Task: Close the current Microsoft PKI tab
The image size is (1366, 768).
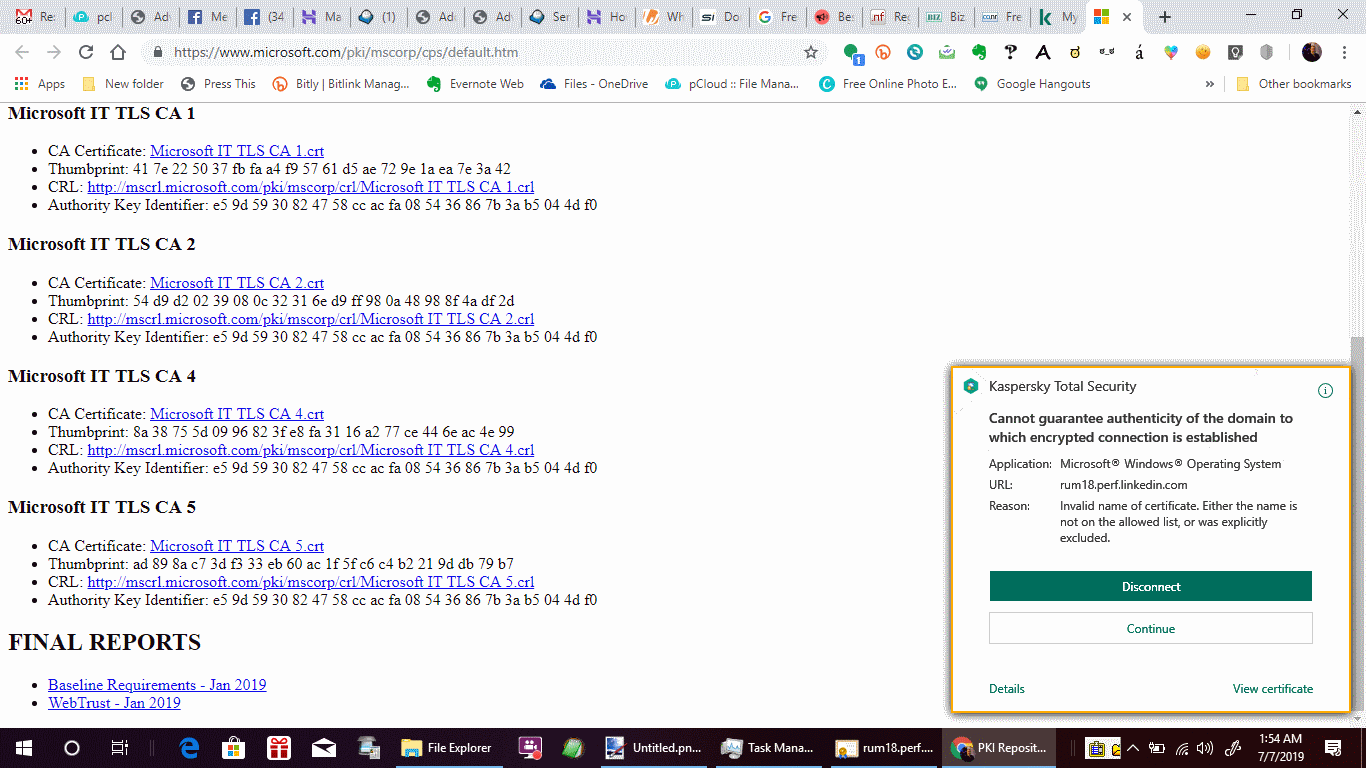Action: (x=1127, y=17)
